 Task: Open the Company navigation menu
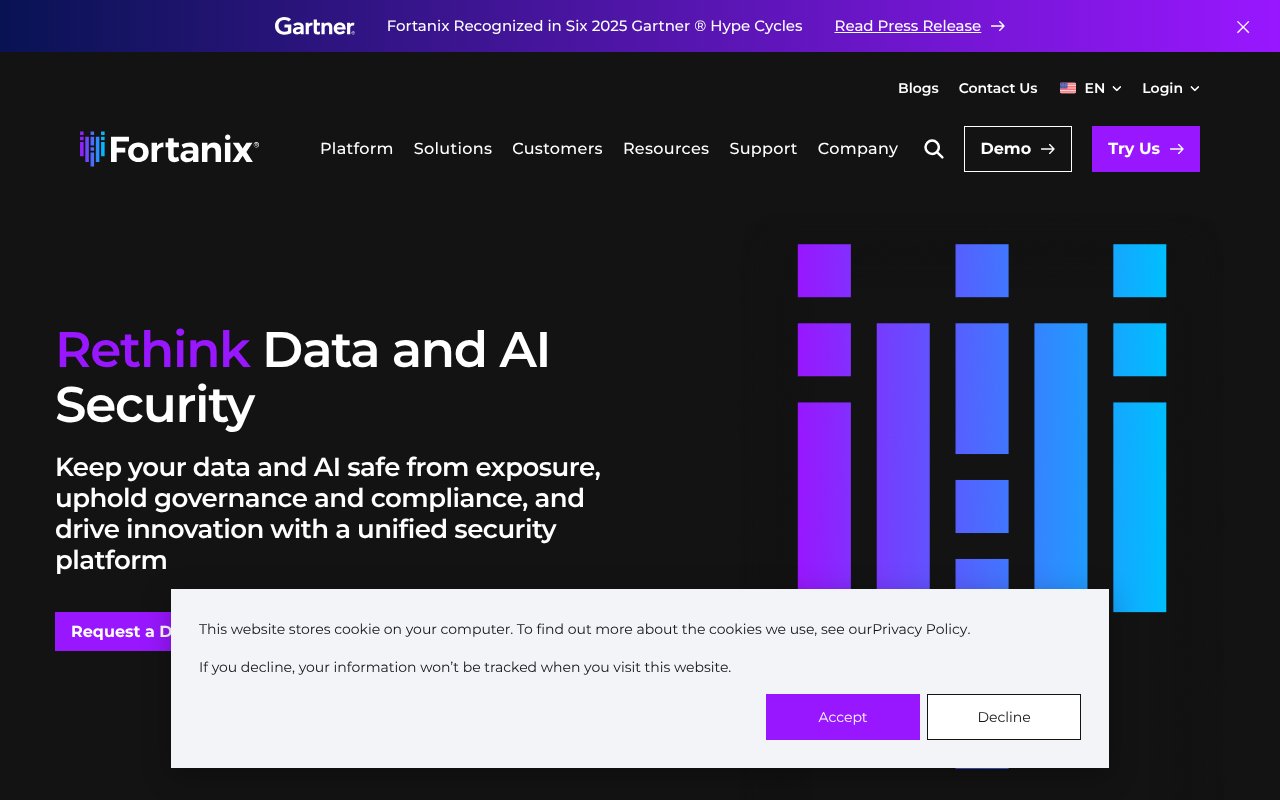click(857, 148)
